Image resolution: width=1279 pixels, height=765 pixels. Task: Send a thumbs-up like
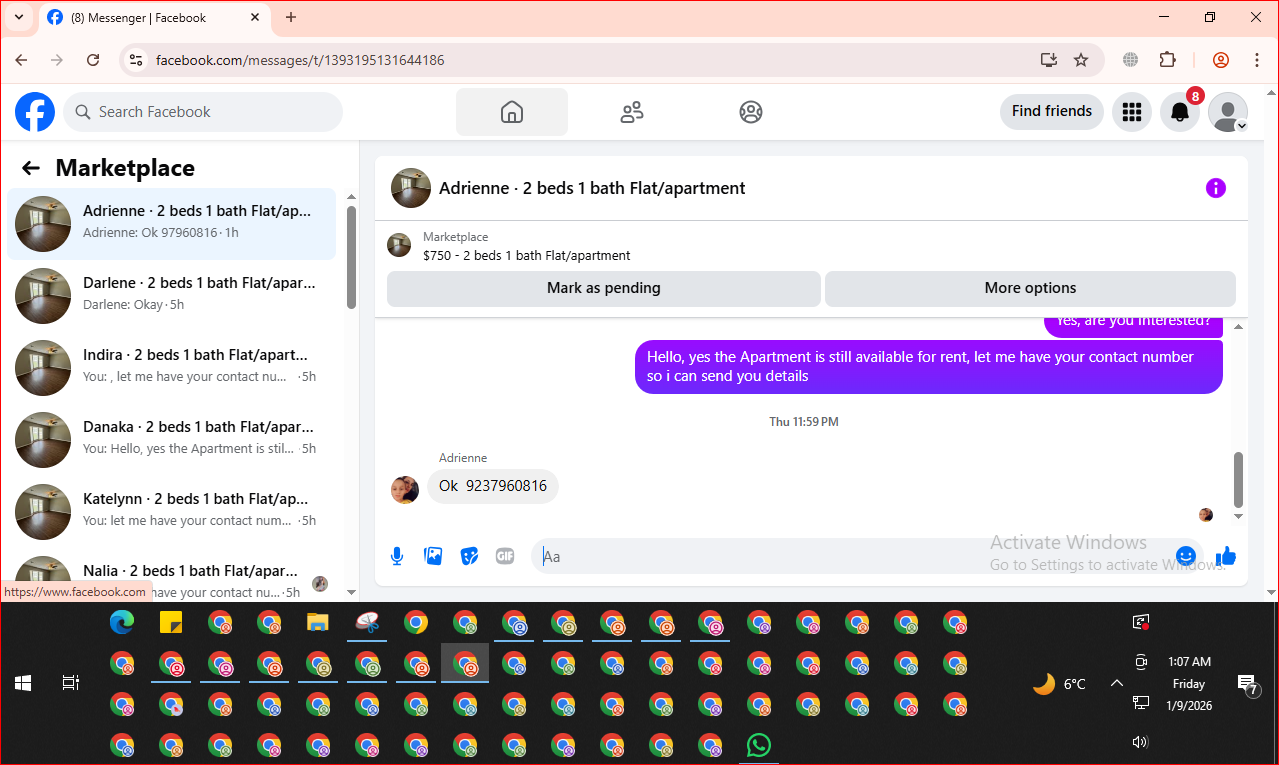point(1226,556)
